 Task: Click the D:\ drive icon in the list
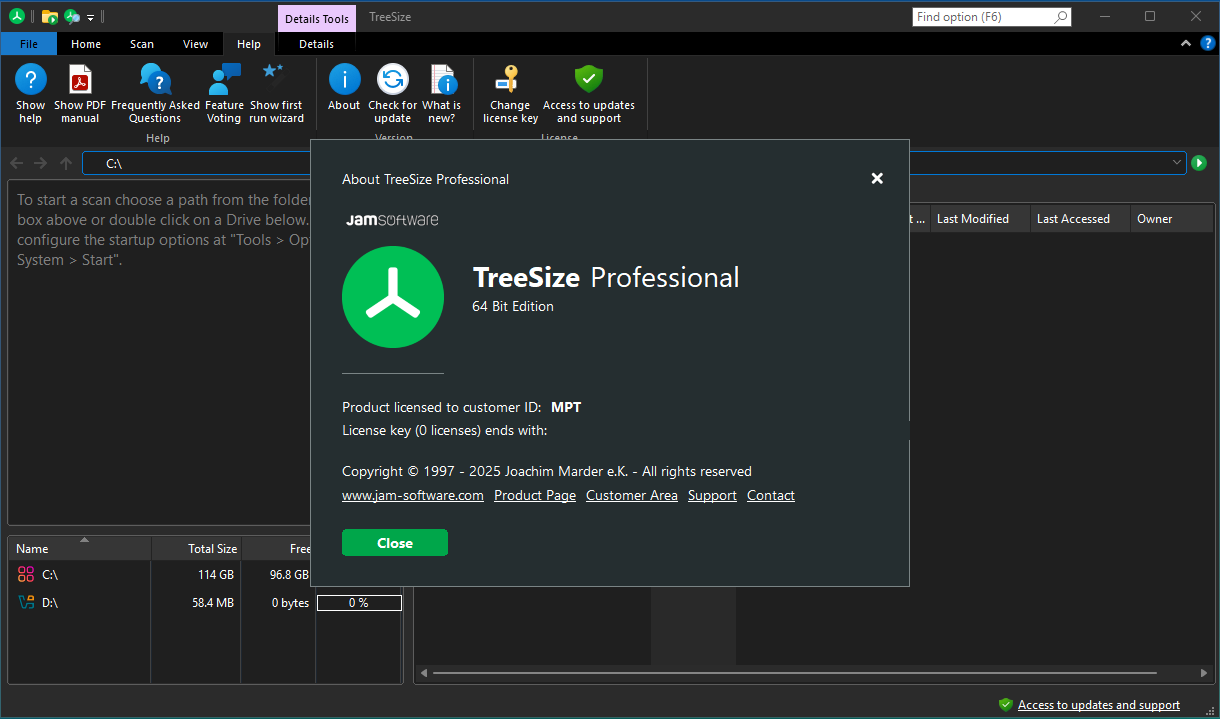coord(26,603)
